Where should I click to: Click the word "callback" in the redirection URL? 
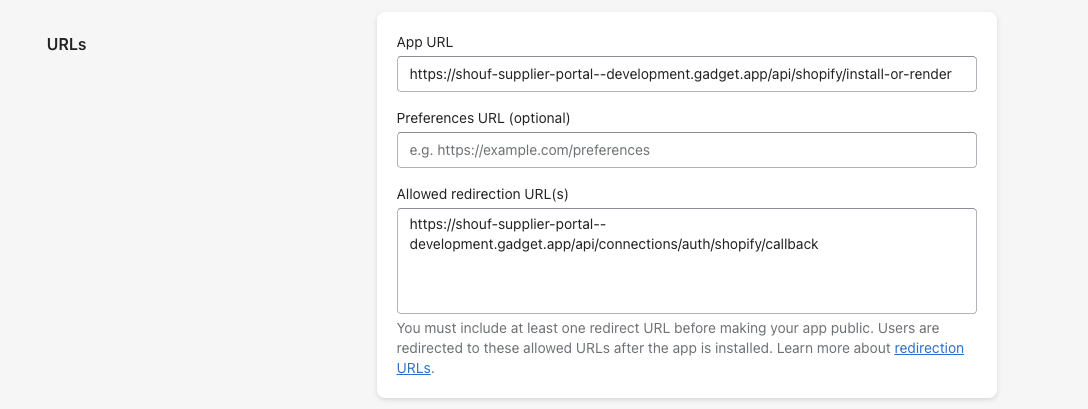click(x=790, y=244)
